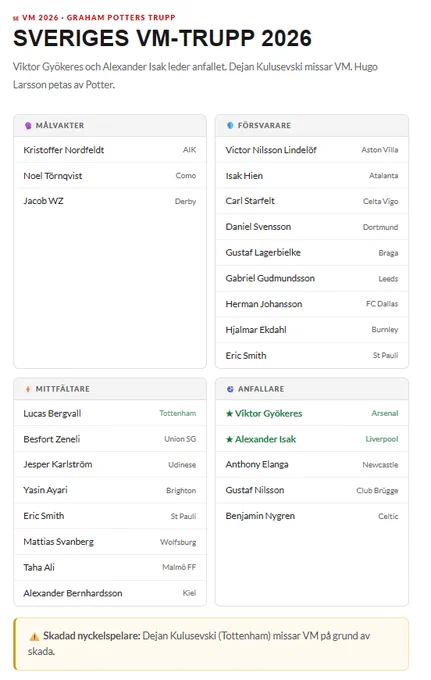Click the Gabriel Gudmundsson player name
431x680 pixels.
click(270, 278)
